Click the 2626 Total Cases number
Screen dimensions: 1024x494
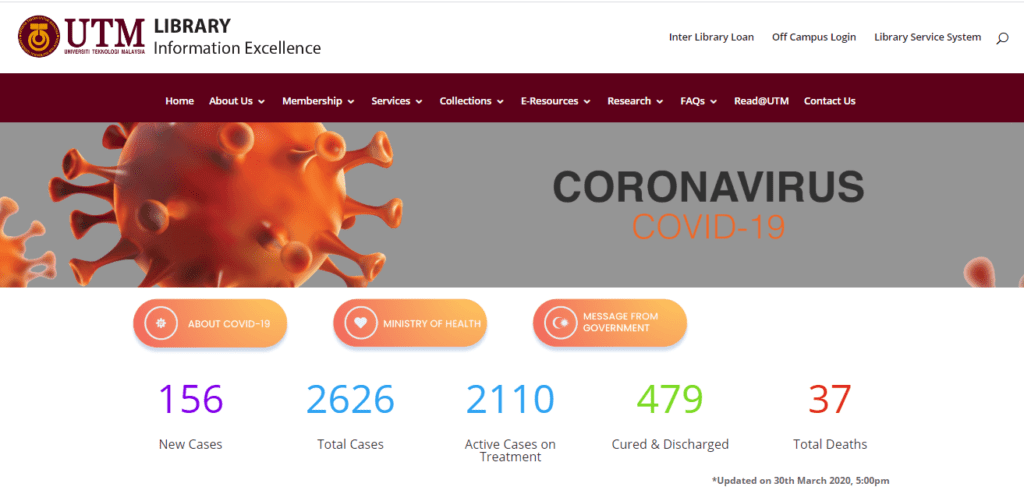351,399
